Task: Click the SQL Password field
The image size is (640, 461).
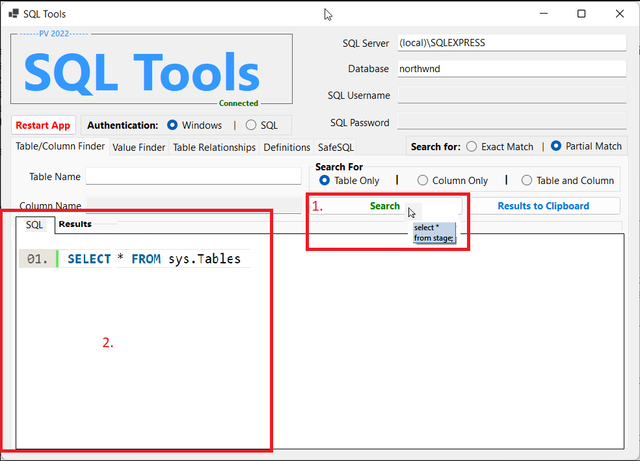Action: tap(512, 122)
